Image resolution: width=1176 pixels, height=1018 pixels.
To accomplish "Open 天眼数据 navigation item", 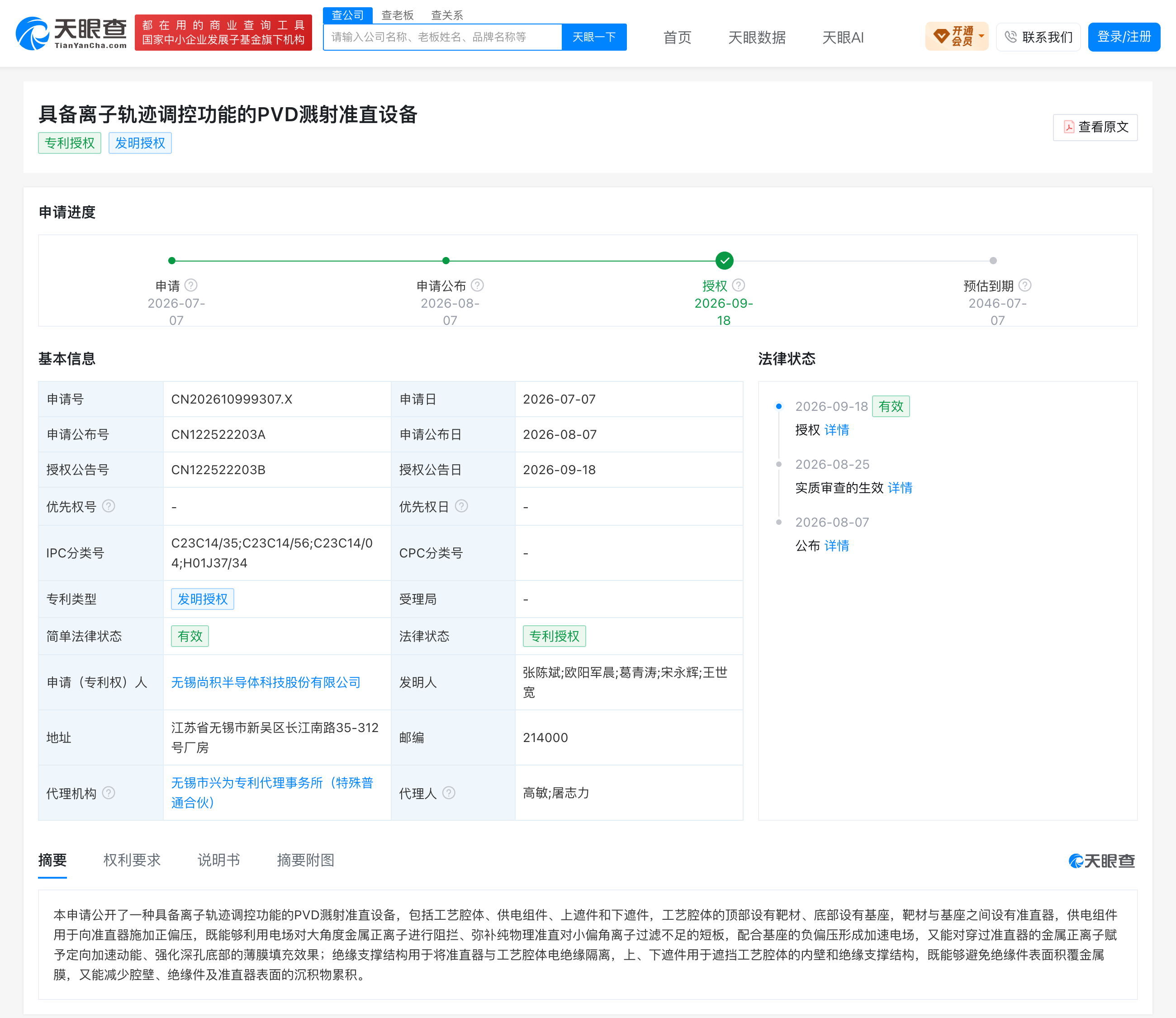I will click(757, 38).
